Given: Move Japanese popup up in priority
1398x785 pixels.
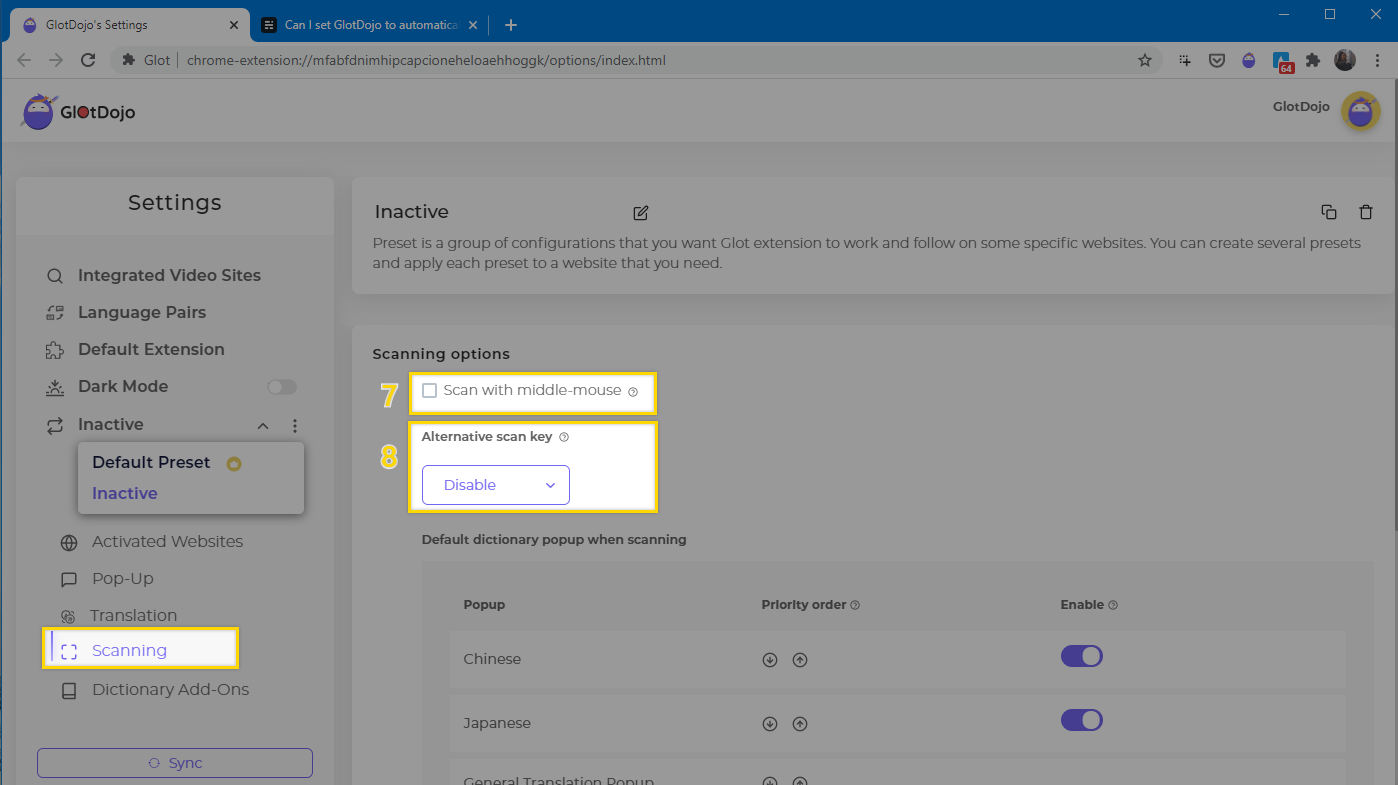Looking at the screenshot, I should (x=800, y=724).
